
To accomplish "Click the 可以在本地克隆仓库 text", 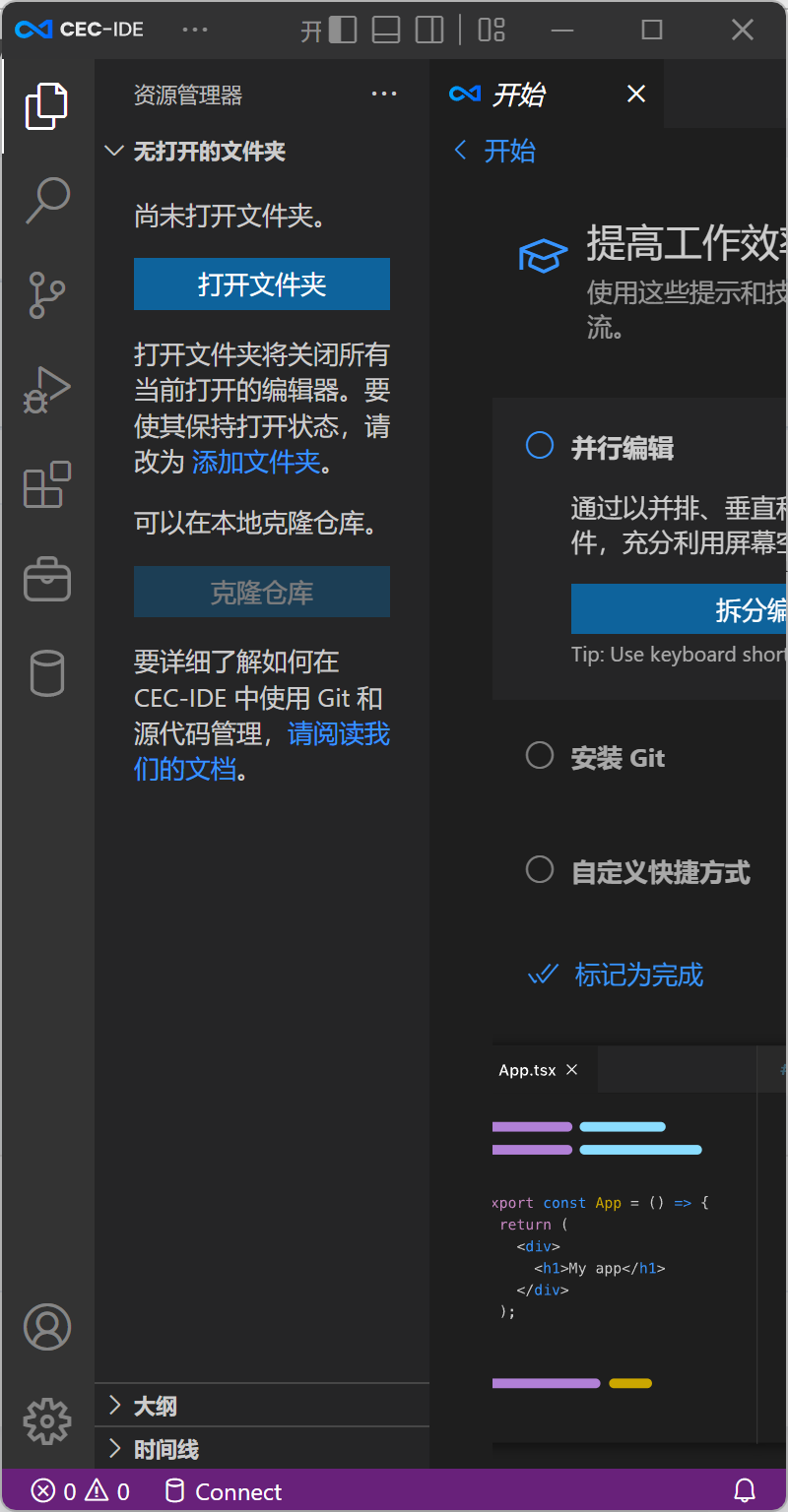I will tap(256, 523).
